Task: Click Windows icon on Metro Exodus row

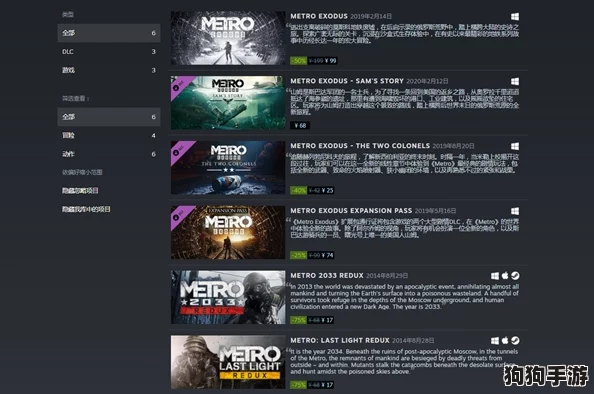Action: pos(515,17)
